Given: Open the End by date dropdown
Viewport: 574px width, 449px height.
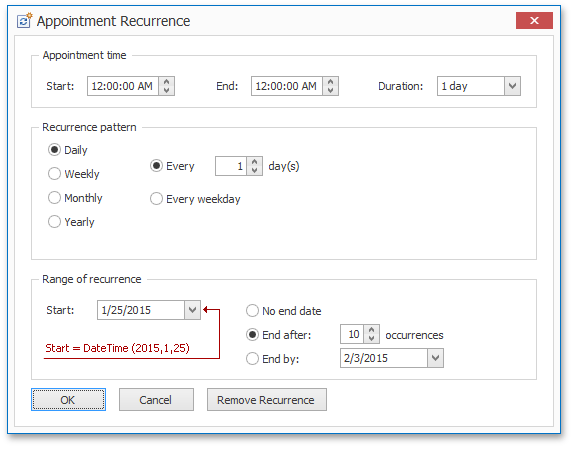Looking at the screenshot, I should click(436, 358).
